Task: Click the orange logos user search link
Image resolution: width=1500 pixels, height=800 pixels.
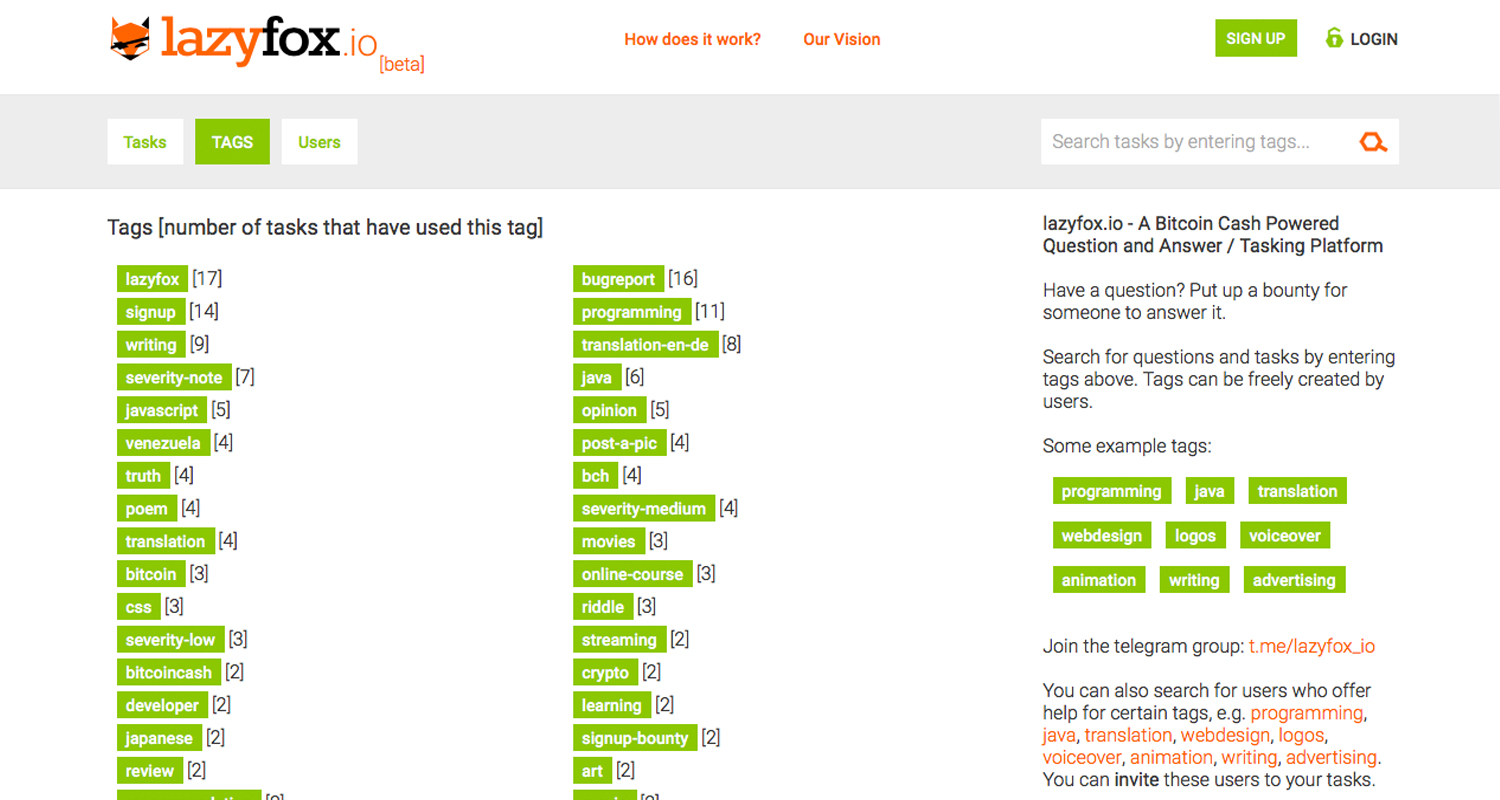Action: pos(1299,735)
